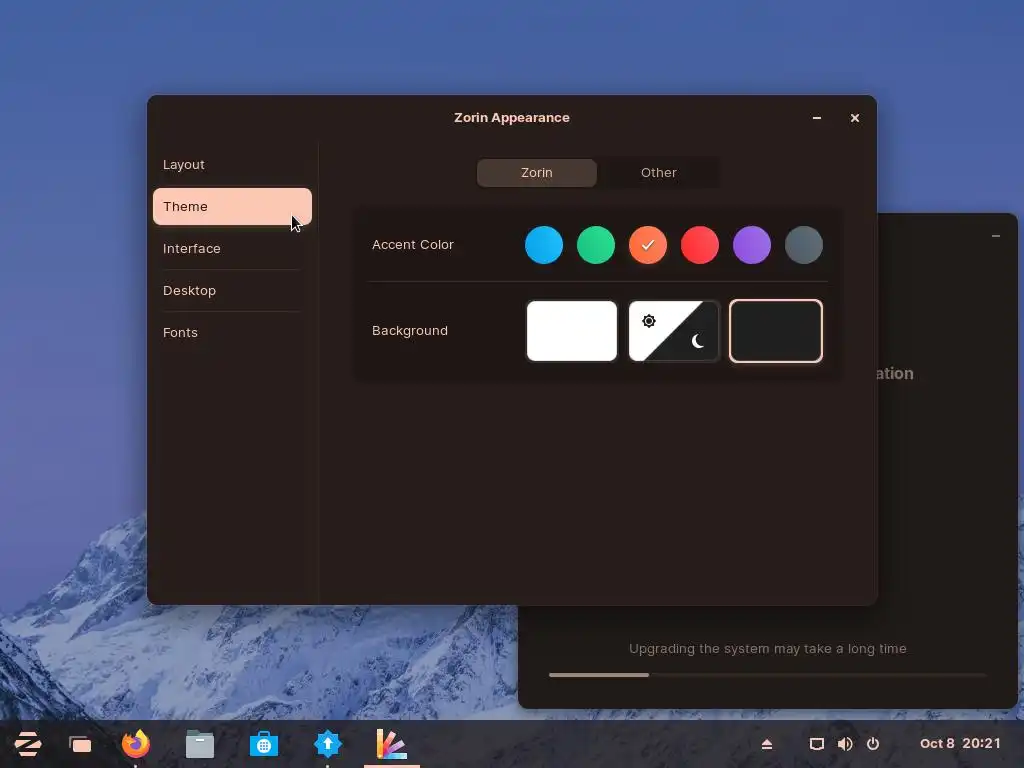Image resolution: width=1024 pixels, height=768 pixels.
Task: Open the Files manager from taskbar
Action: pyautogui.click(x=200, y=744)
